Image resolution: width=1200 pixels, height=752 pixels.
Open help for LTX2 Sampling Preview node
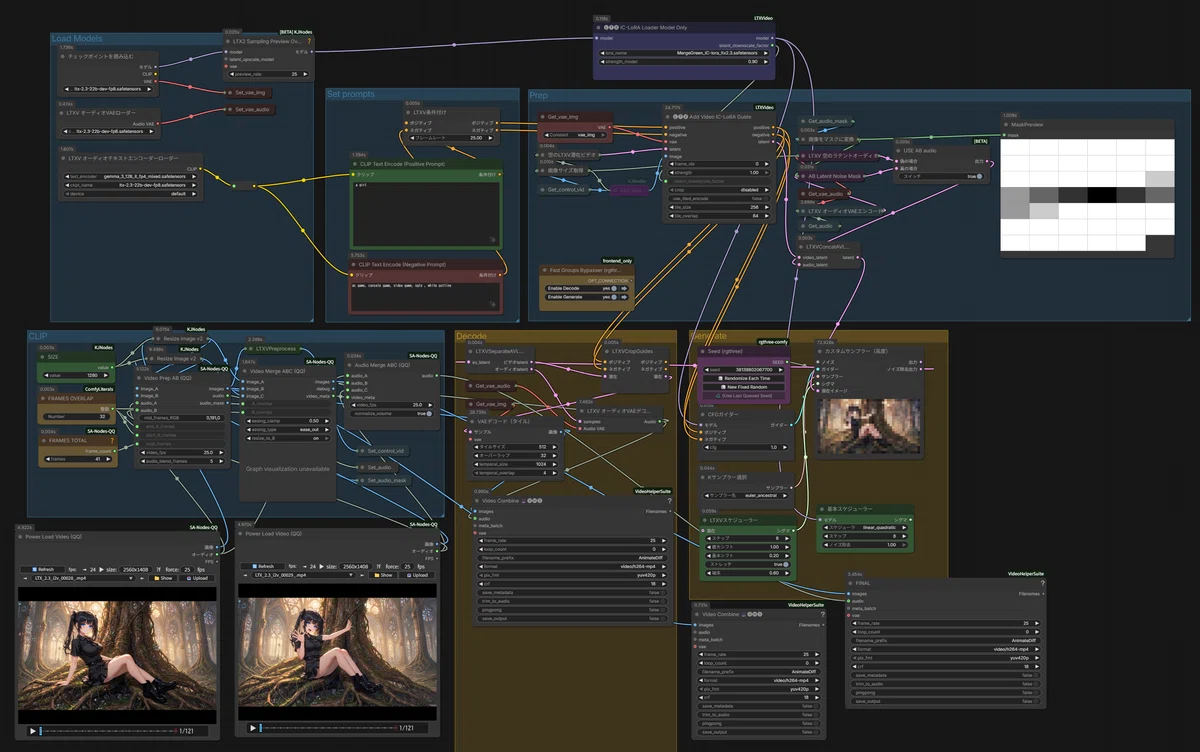(x=309, y=41)
